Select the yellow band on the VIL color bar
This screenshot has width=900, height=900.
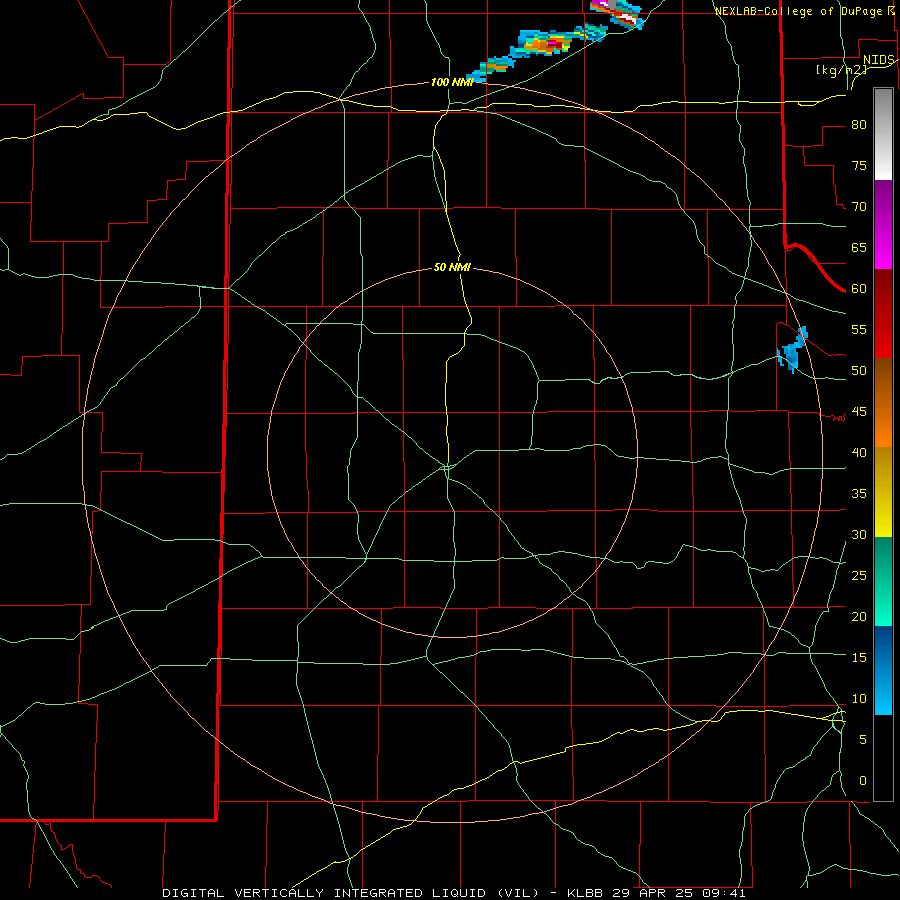883,492
